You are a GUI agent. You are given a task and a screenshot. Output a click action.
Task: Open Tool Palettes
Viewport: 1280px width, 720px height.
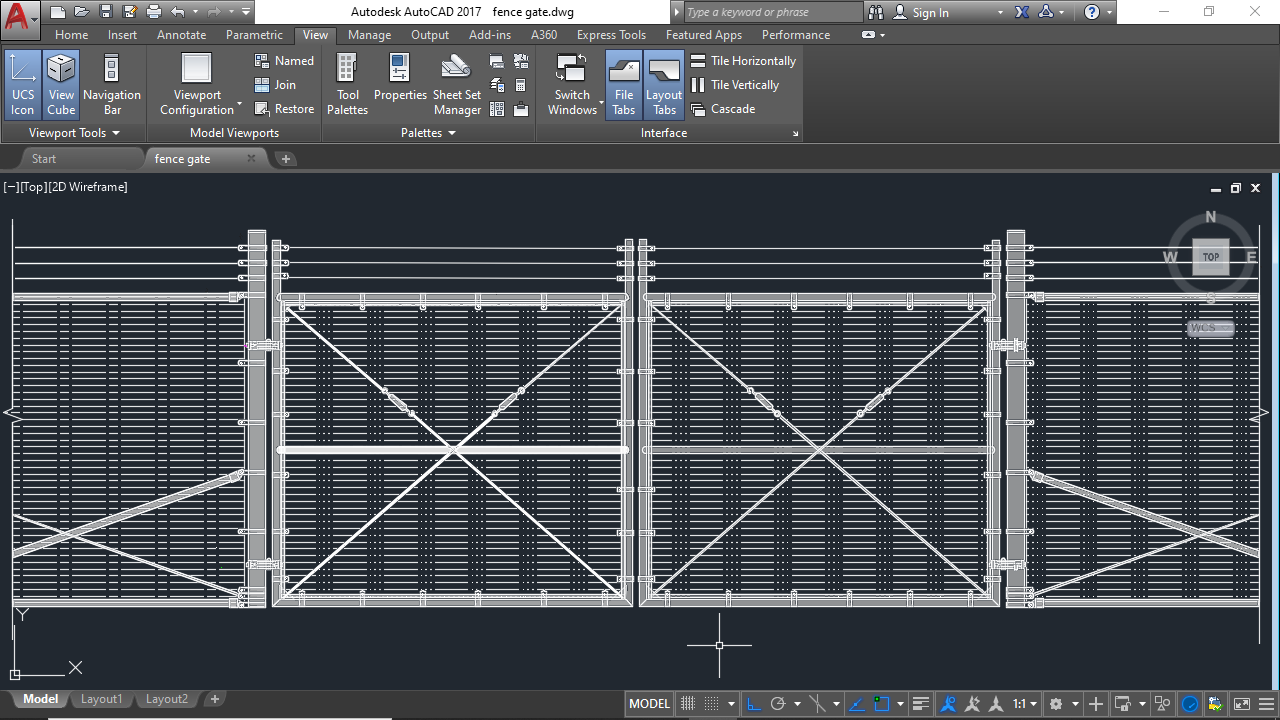[x=347, y=85]
